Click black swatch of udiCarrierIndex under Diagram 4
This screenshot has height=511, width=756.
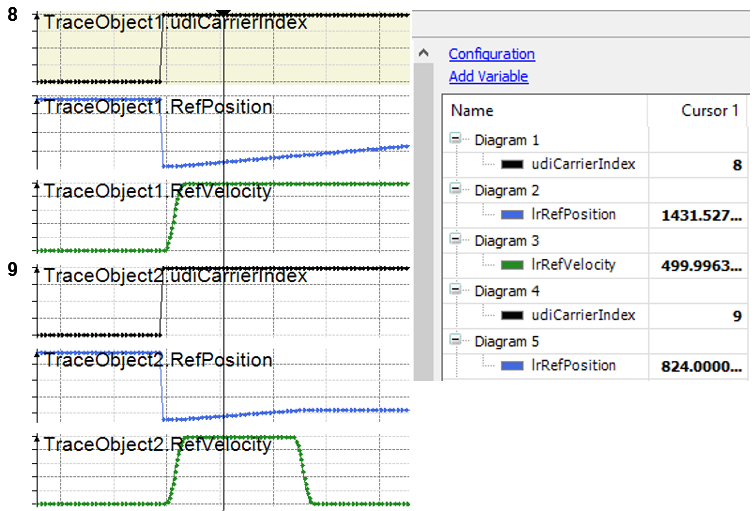[x=513, y=315]
